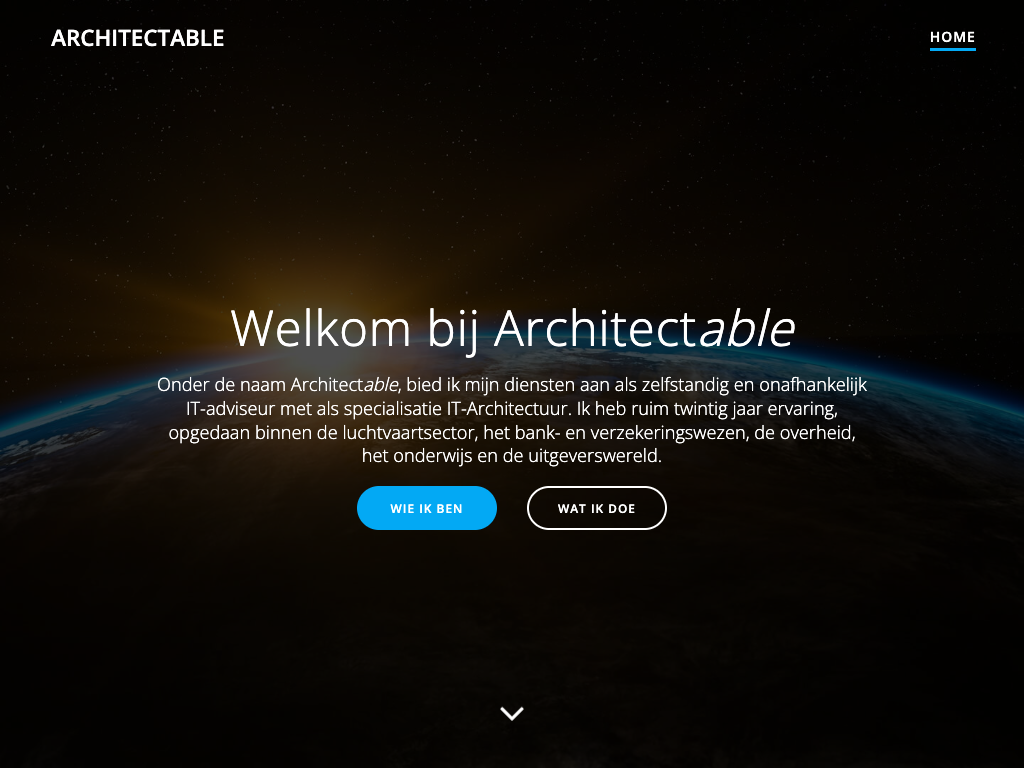Screen dimensions: 1024x768
Task: Click the intro paragraph starting 'Onder de naam'
Action: 512,420
